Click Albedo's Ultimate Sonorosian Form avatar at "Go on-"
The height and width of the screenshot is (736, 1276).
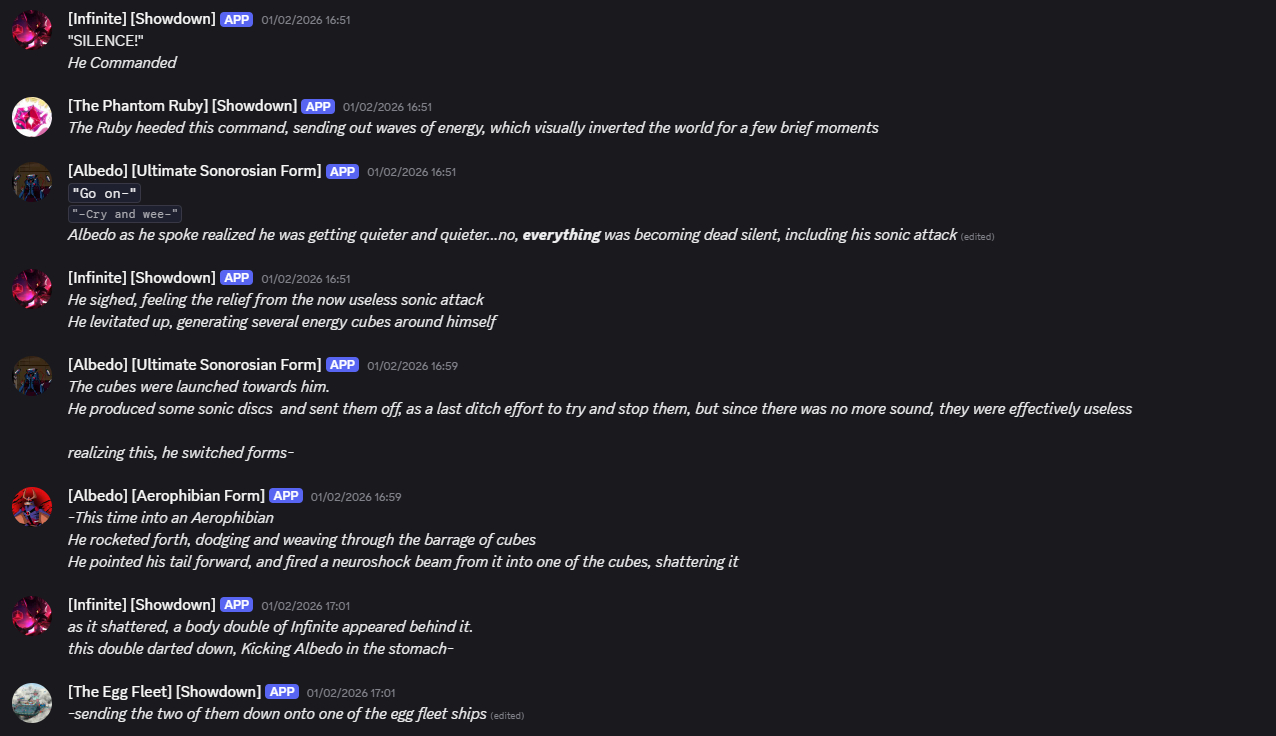(x=32, y=182)
